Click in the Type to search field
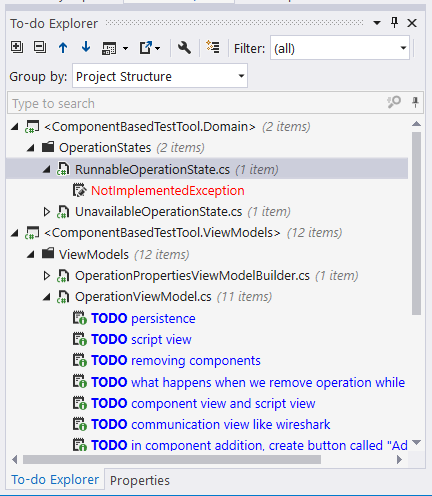 pos(197,103)
